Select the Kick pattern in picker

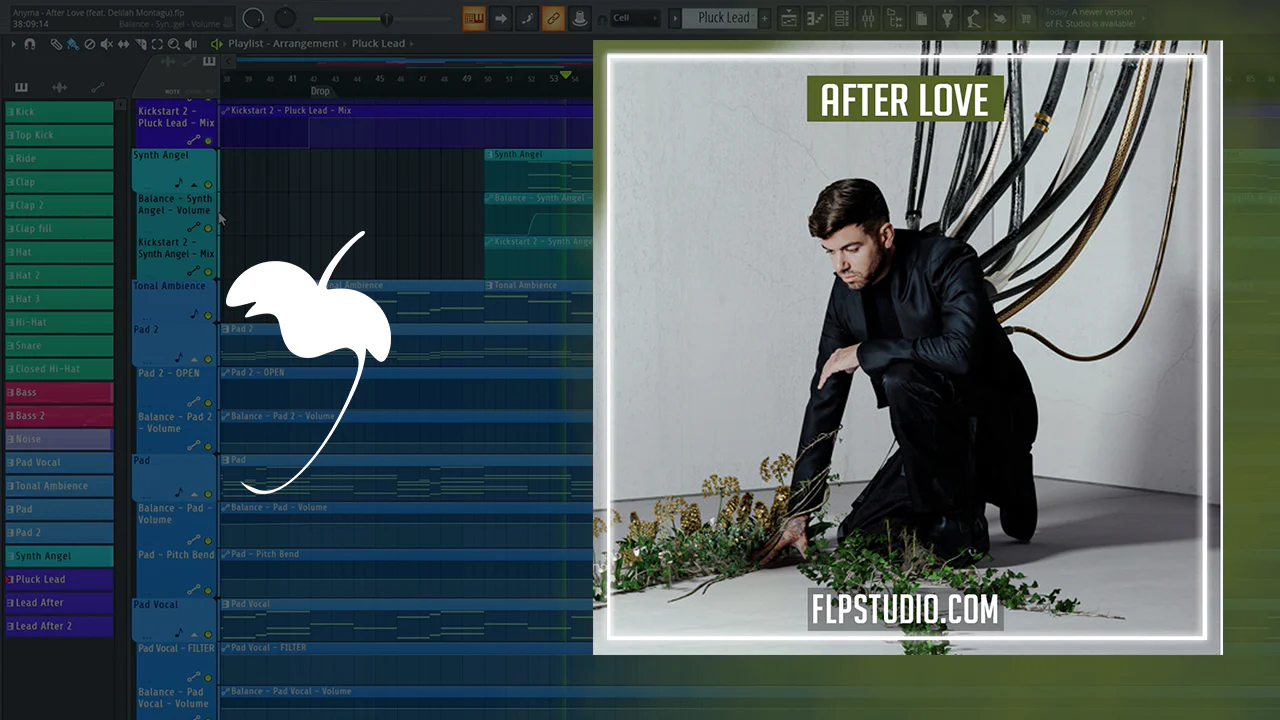point(59,112)
